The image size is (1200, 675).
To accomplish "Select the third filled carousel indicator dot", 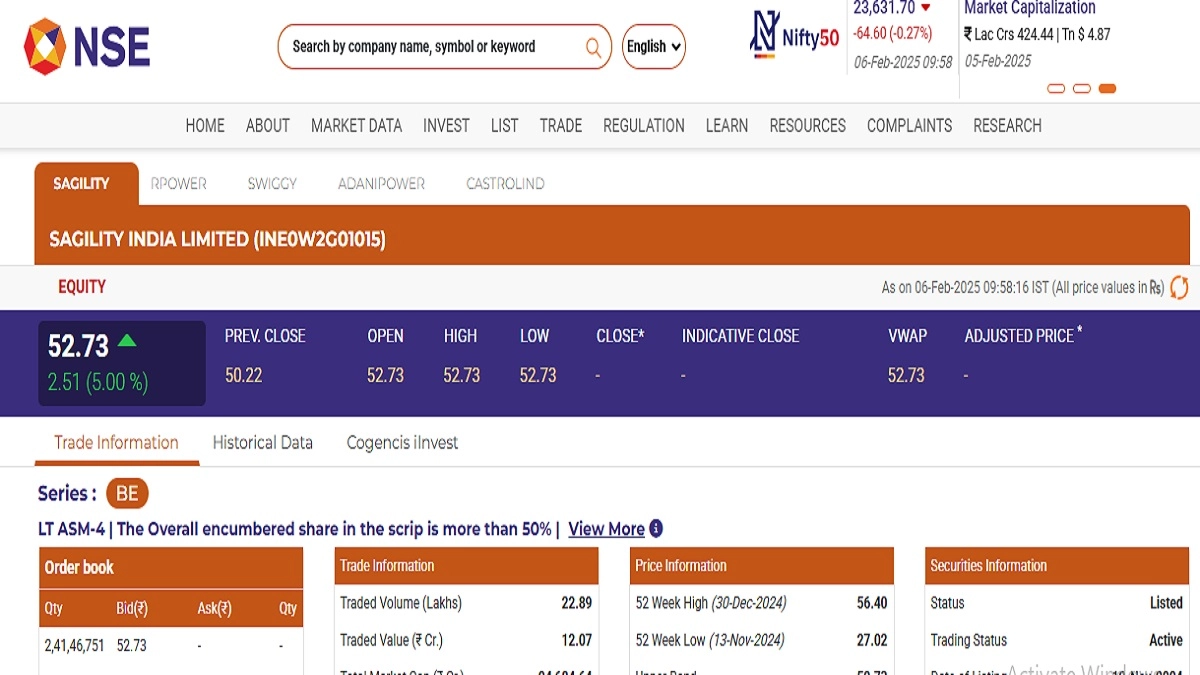I will pos(1107,89).
